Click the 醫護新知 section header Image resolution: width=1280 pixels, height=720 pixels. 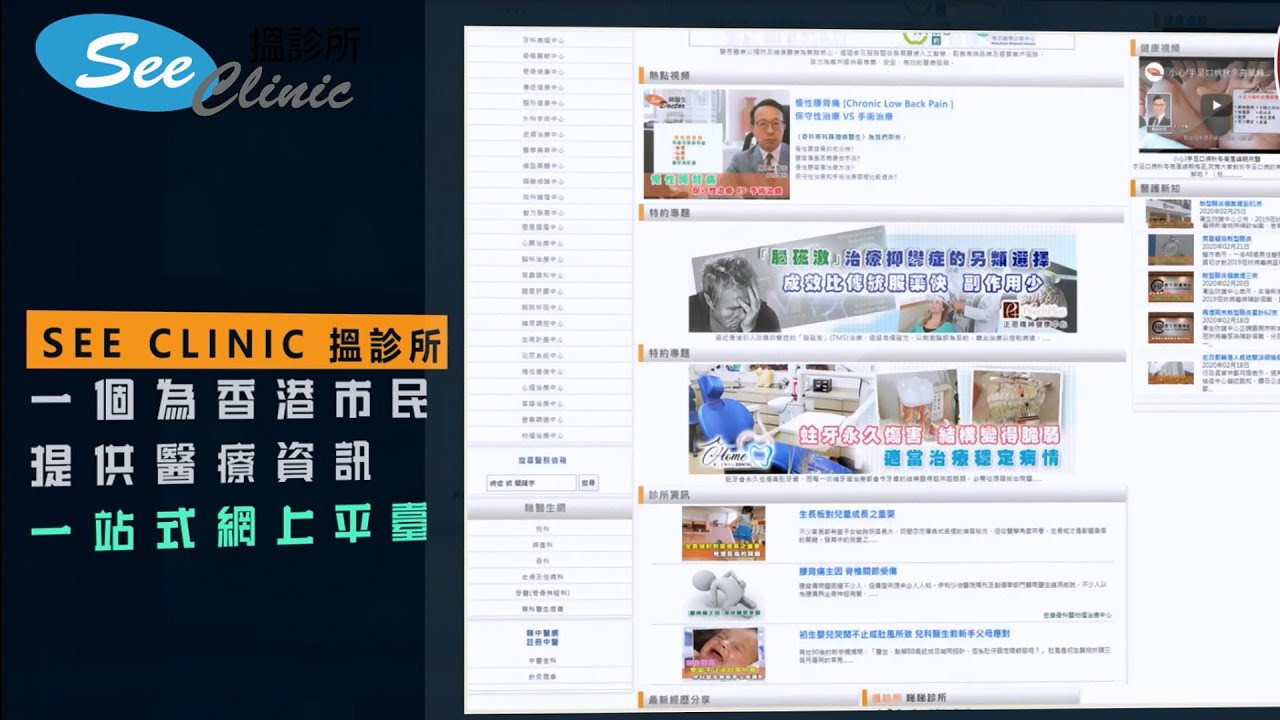click(x=1205, y=188)
